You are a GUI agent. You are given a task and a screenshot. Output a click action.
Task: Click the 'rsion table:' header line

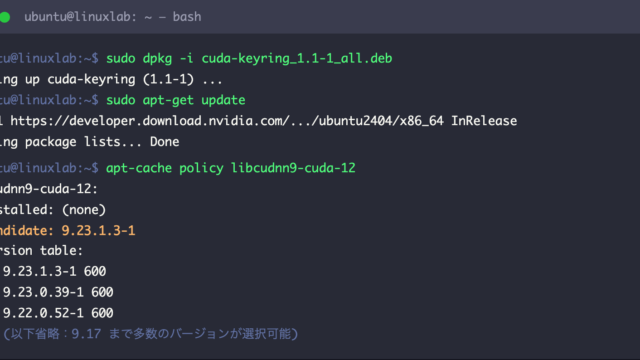[x=41, y=251]
